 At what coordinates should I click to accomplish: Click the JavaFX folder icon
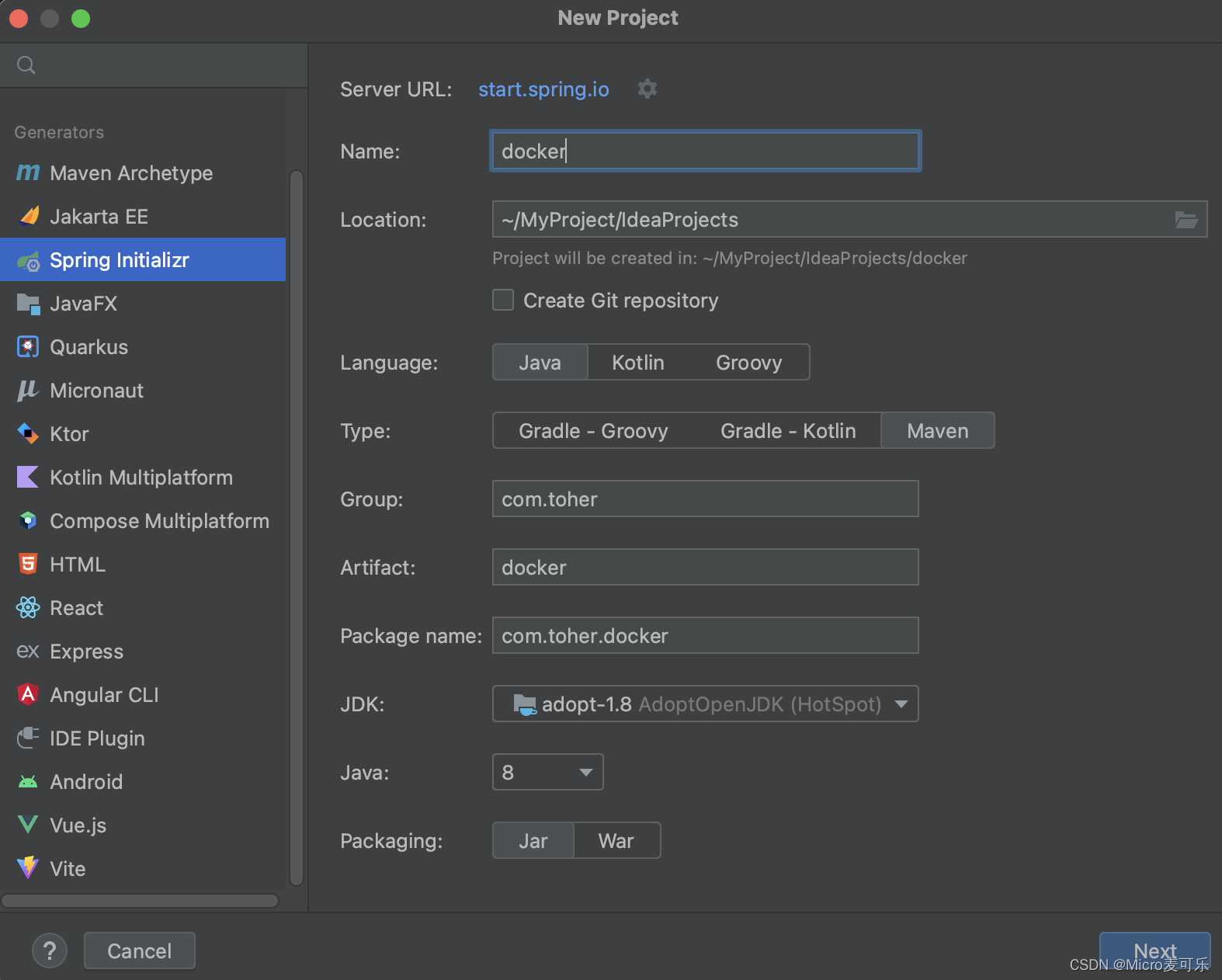(29, 304)
